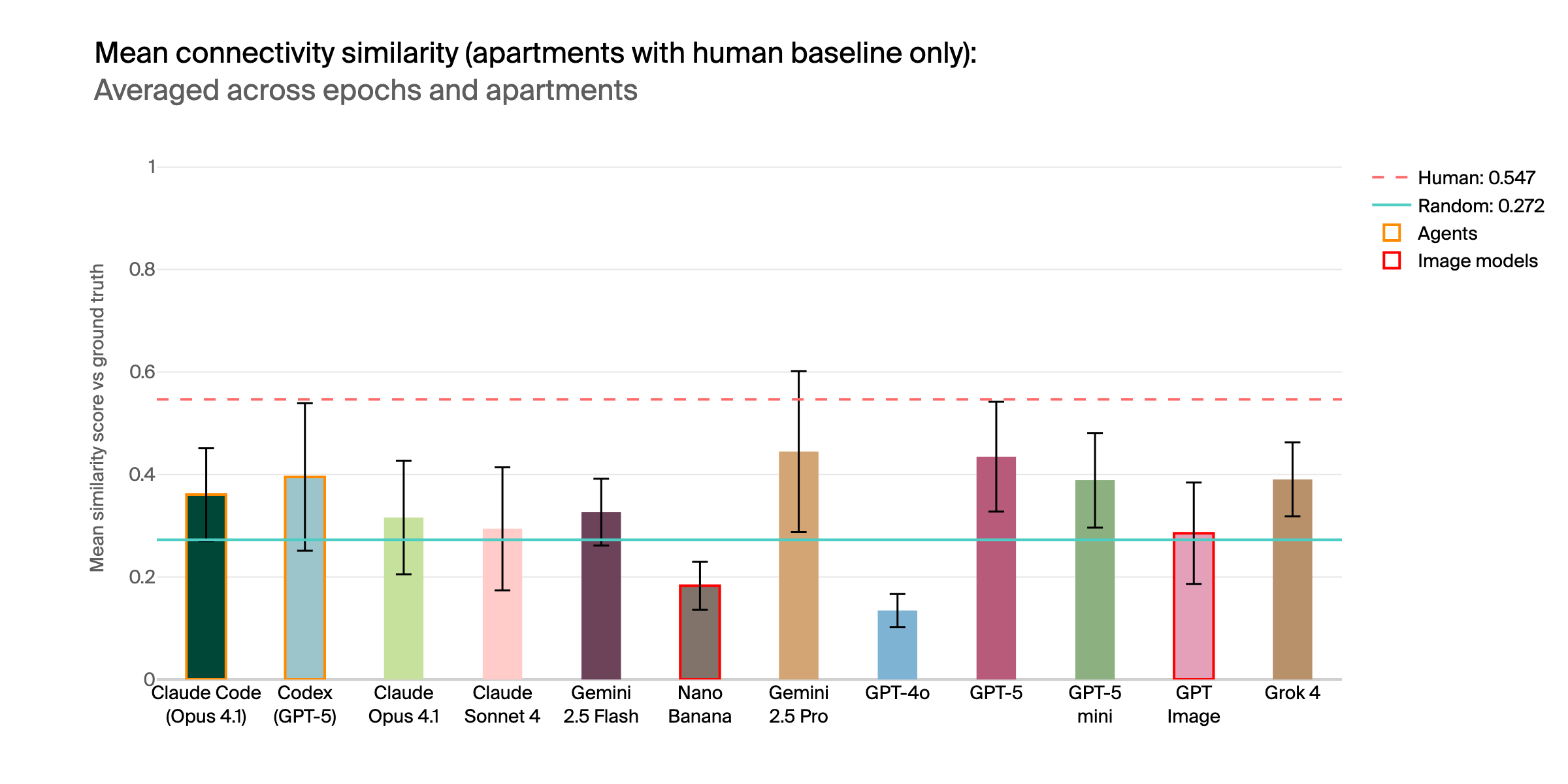Click the y-axis title "Mean similarity score"

pyautogui.click(x=98, y=418)
